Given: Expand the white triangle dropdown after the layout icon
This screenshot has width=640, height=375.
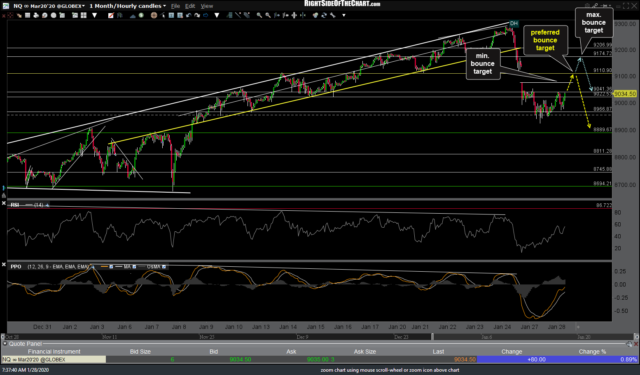Looking at the screenshot, I should [x=95, y=15].
